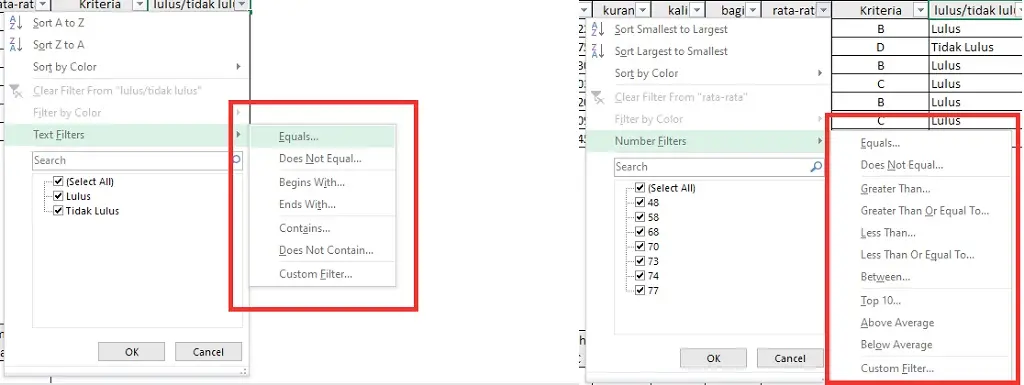Viewport: 1024px width, 385px height.
Task: Select the Above Average filter
Action: click(x=921, y=323)
